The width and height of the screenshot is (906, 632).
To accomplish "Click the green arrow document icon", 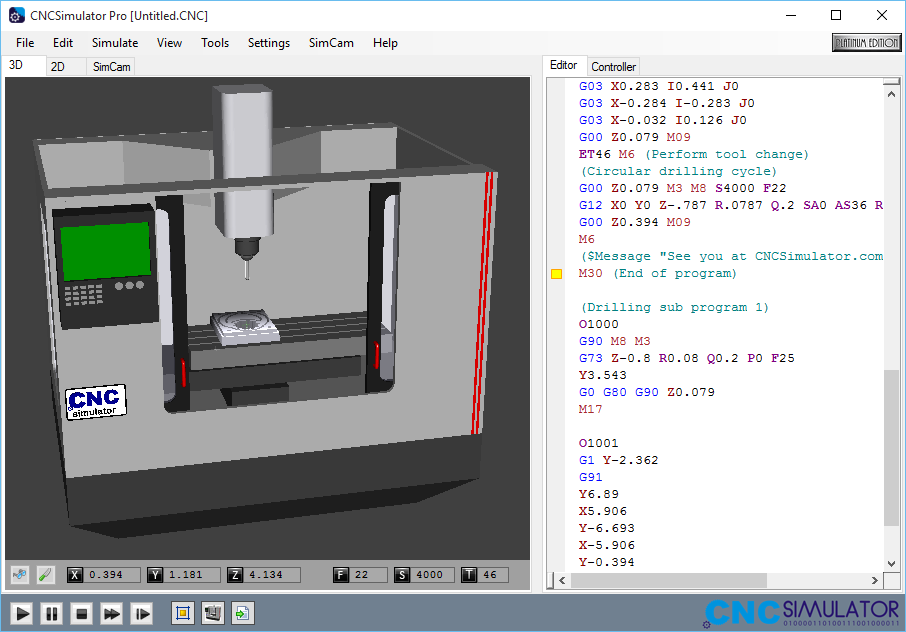I will click(x=242, y=612).
